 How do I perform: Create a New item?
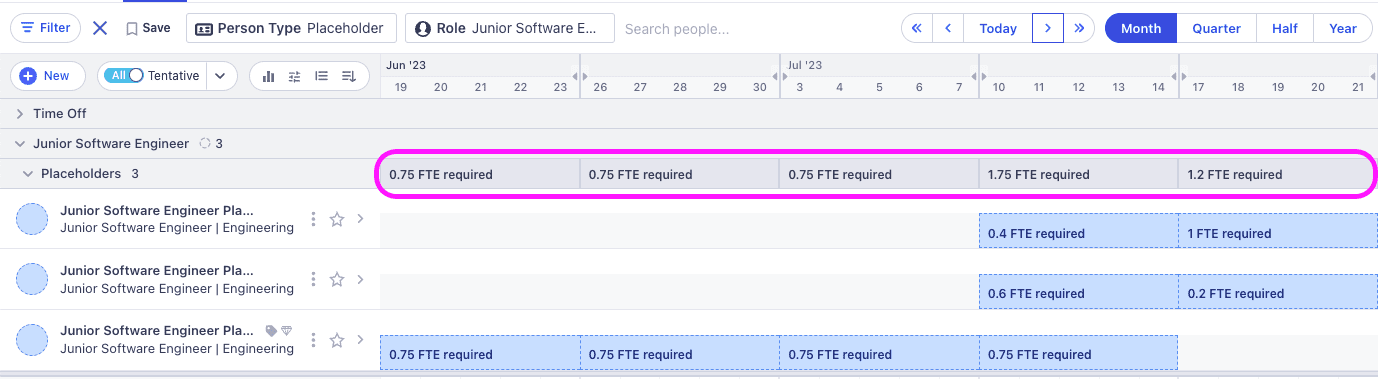tap(46, 76)
